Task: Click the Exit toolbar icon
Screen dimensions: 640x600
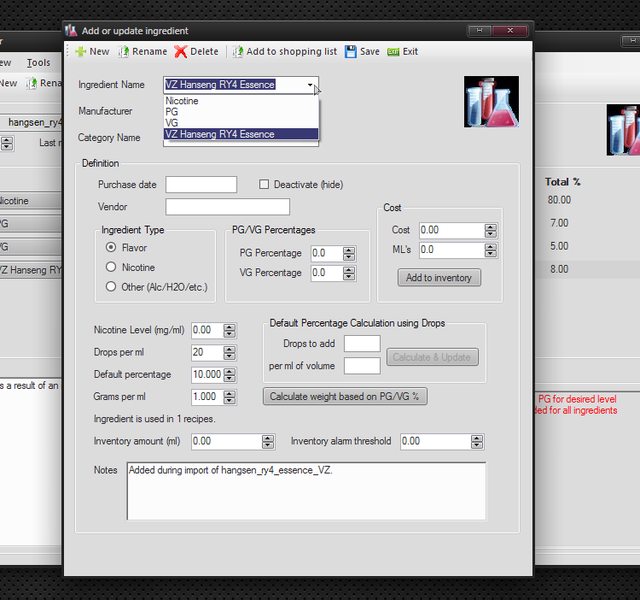Action: (x=393, y=52)
